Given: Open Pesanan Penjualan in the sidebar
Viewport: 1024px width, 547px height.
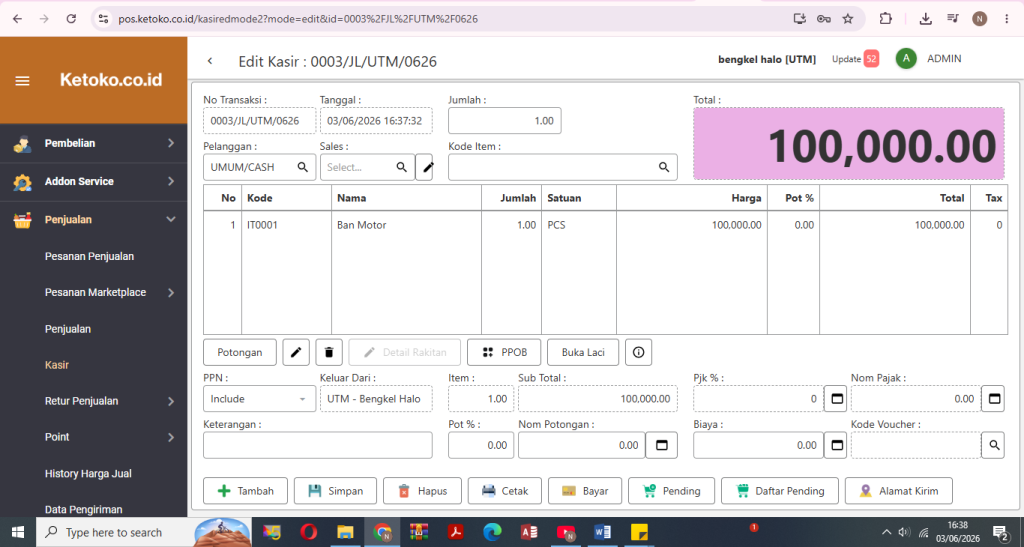Looking at the screenshot, I should coord(89,257).
